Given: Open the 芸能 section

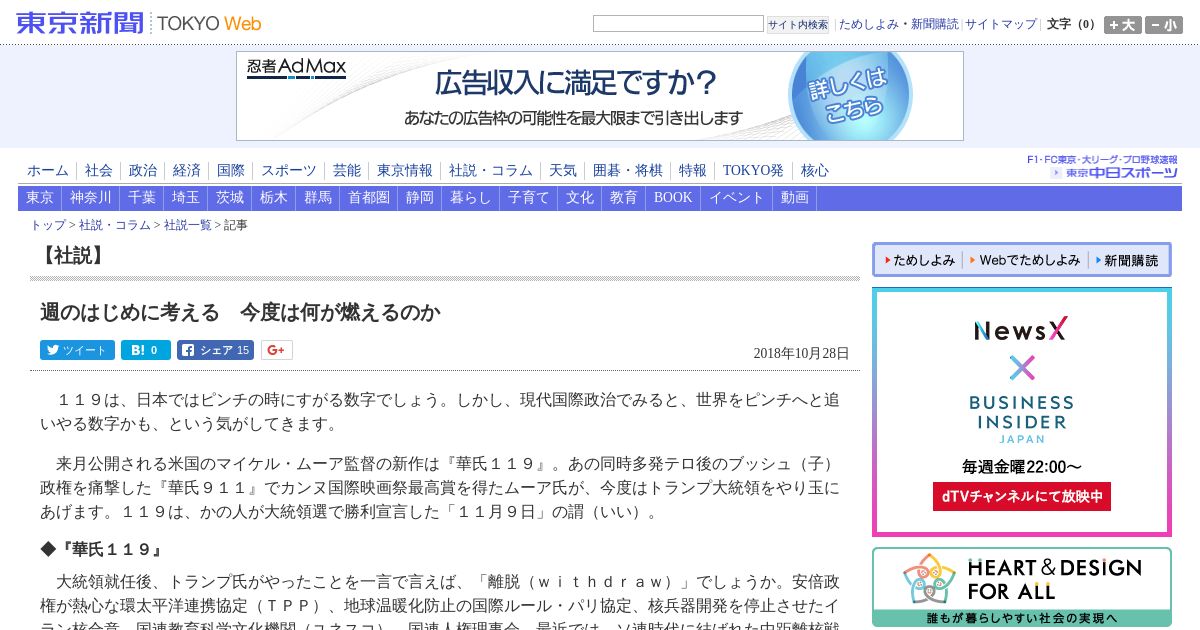Looking at the screenshot, I should (x=346, y=171).
